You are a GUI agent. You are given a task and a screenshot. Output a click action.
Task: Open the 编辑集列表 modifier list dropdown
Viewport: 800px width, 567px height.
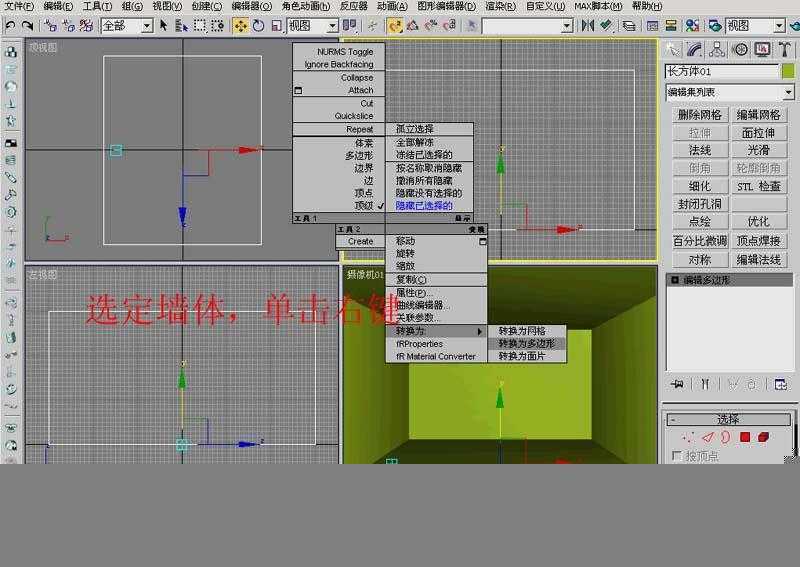[x=788, y=93]
